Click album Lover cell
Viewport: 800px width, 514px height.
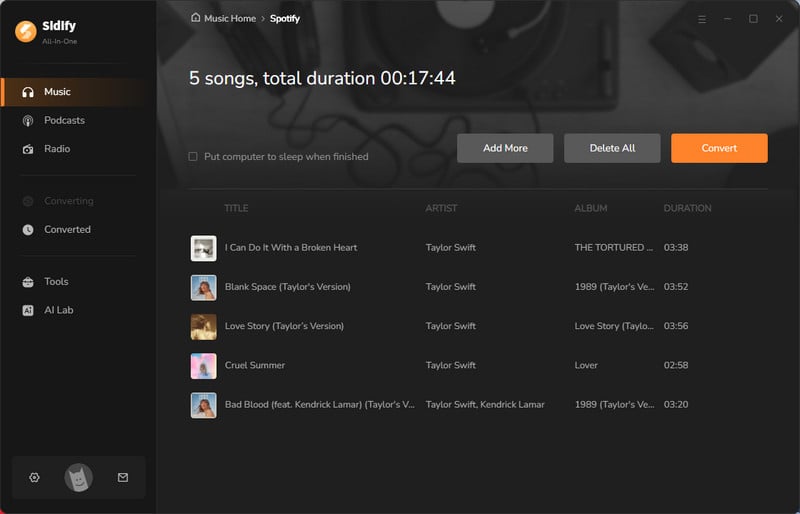pyautogui.click(x=586, y=365)
